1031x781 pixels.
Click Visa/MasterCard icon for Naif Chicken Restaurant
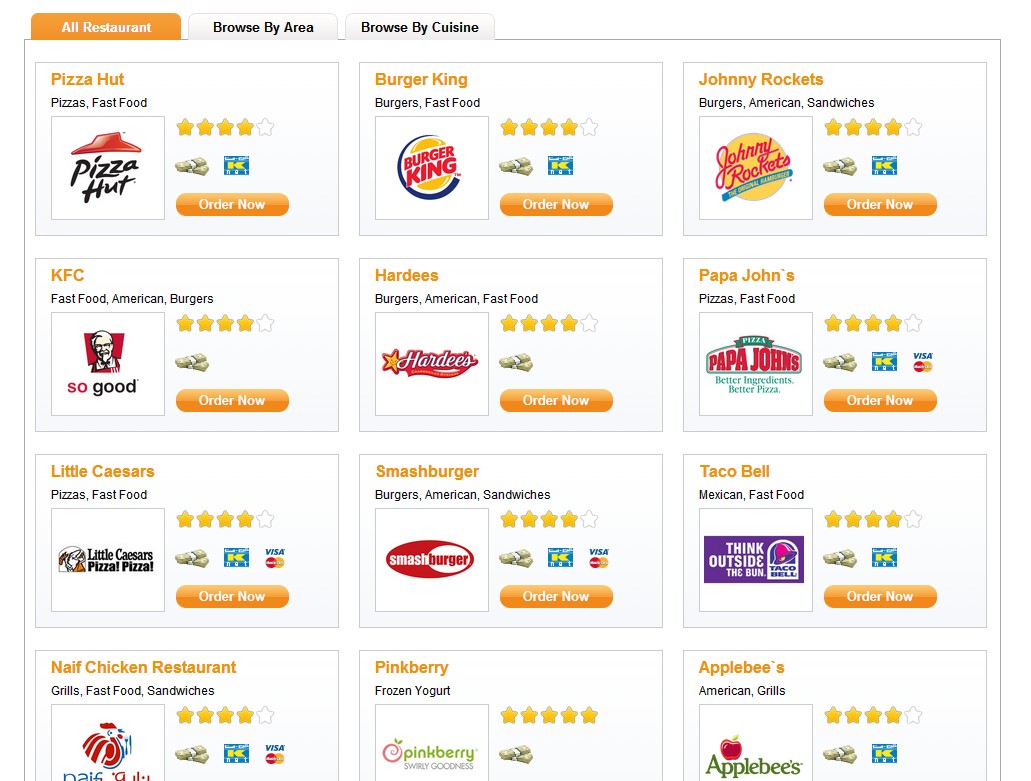(275, 753)
